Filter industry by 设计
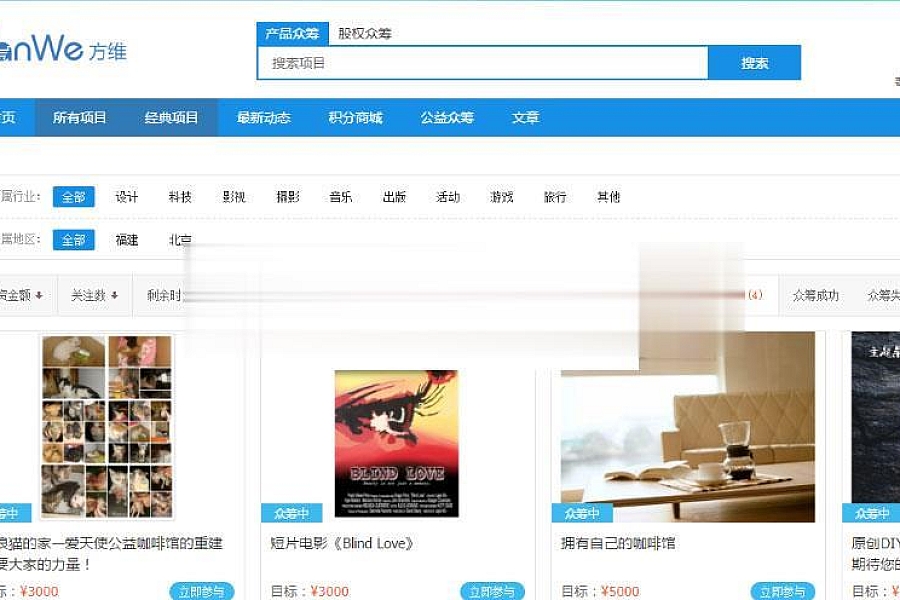The height and width of the screenshot is (600, 900). (x=127, y=197)
